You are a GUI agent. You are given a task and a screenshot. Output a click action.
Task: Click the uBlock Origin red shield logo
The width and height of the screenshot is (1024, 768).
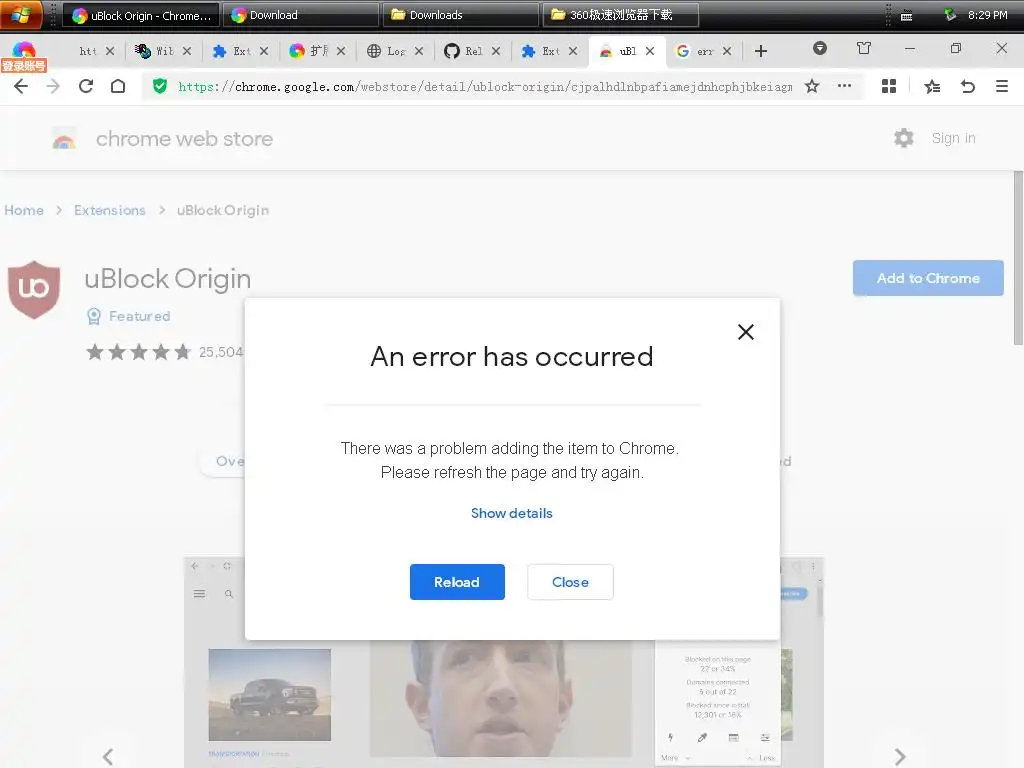coord(34,290)
